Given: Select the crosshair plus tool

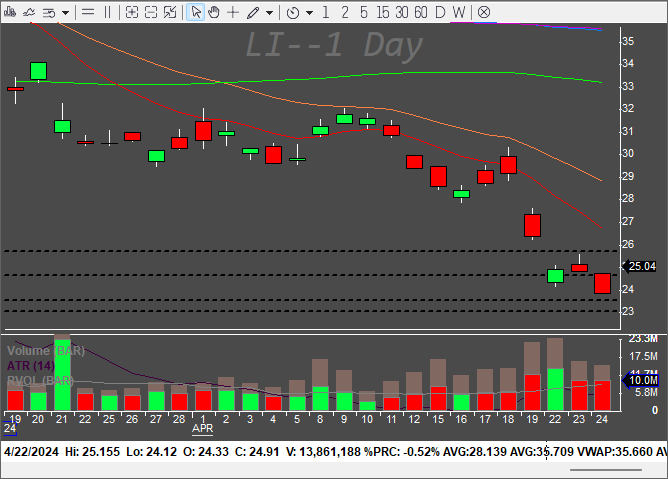Looking at the screenshot, I should pyautogui.click(x=233, y=12).
